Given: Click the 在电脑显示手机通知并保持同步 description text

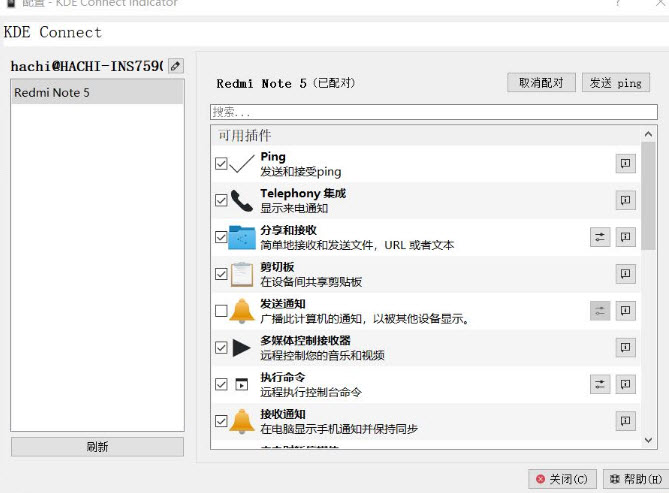Looking at the screenshot, I should point(339,429).
